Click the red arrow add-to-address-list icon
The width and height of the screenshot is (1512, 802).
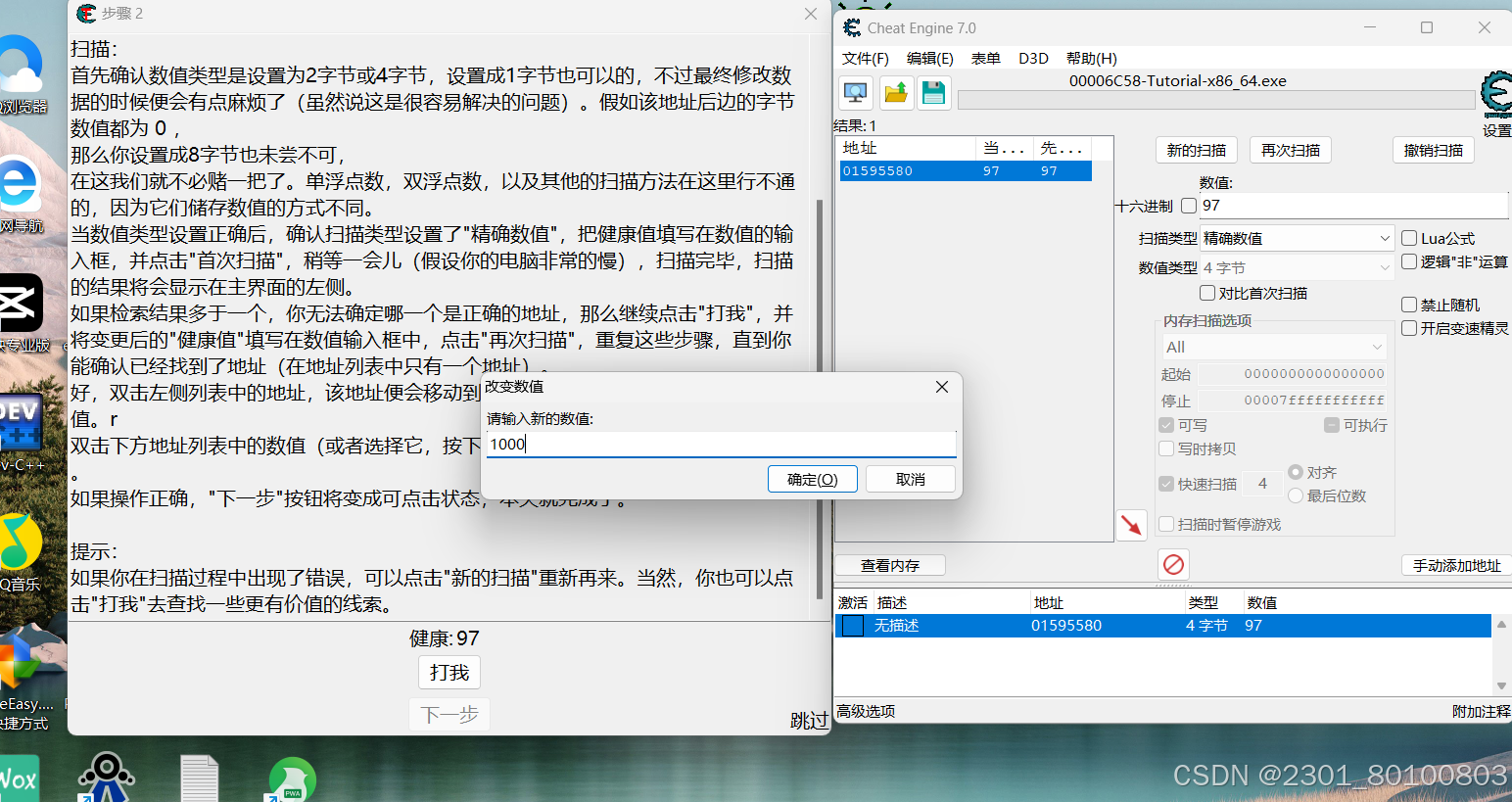click(x=1132, y=525)
